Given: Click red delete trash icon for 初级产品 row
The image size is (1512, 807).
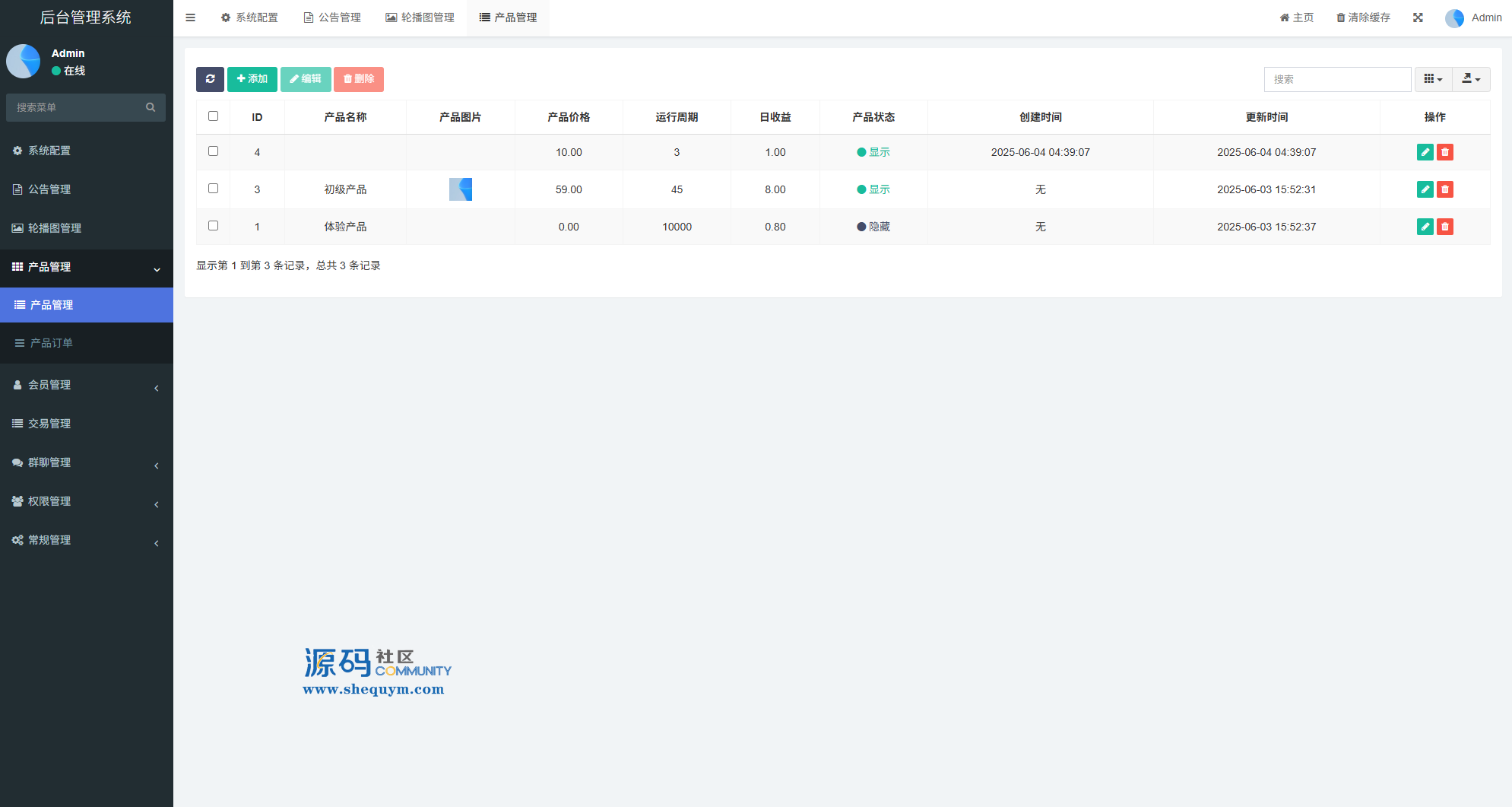Looking at the screenshot, I should click(x=1444, y=189).
